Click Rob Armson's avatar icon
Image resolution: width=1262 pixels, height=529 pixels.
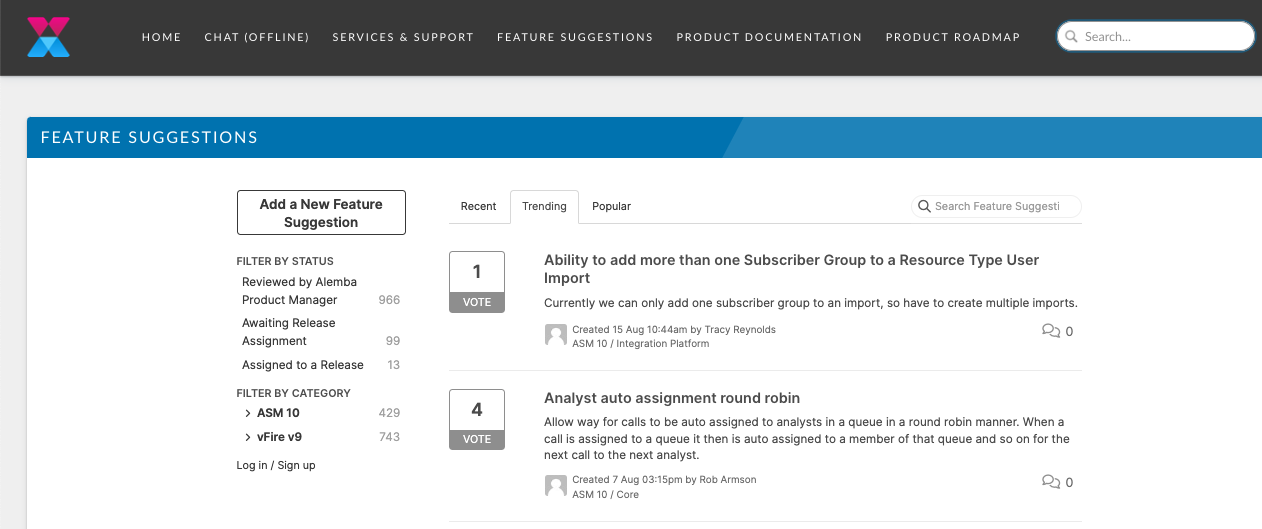[x=556, y=486]
